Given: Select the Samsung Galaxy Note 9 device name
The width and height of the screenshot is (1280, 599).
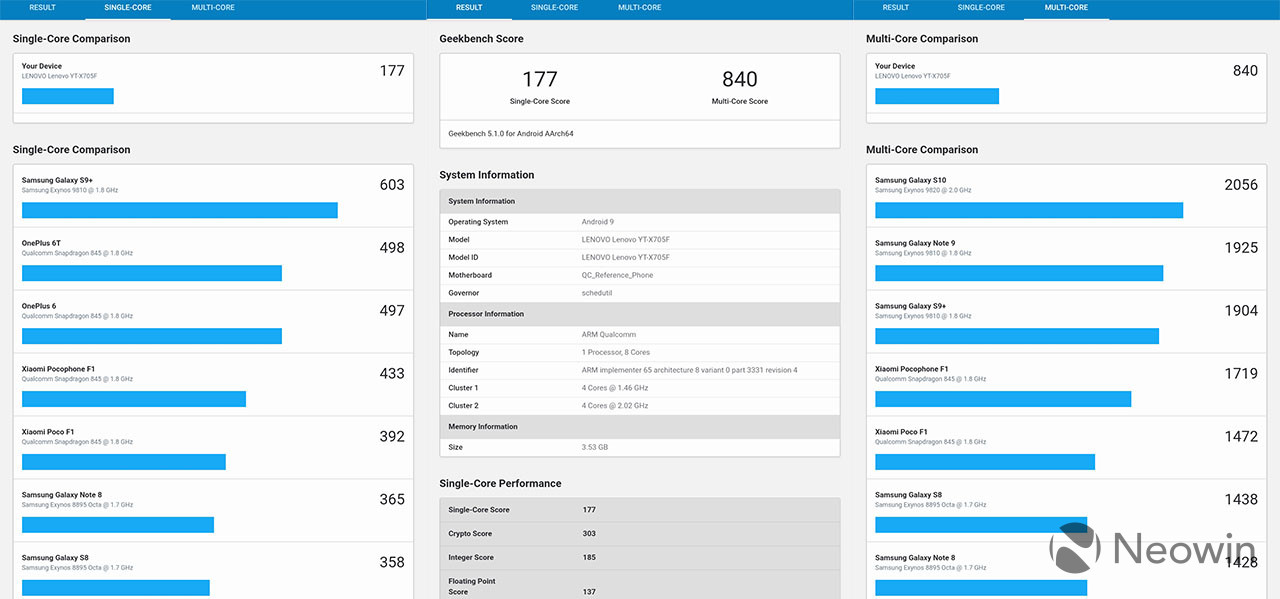Looking at the screenshot, I should [915, 244].
